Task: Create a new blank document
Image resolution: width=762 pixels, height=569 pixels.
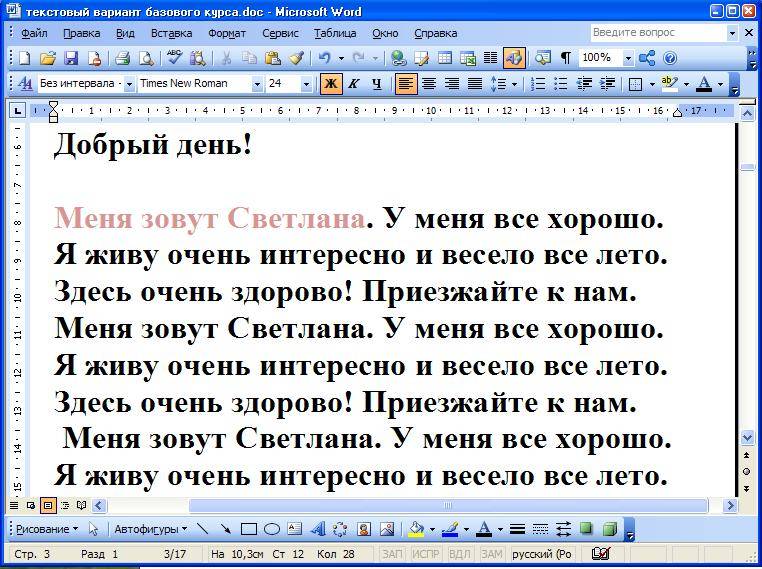Action: coord(25,58)
